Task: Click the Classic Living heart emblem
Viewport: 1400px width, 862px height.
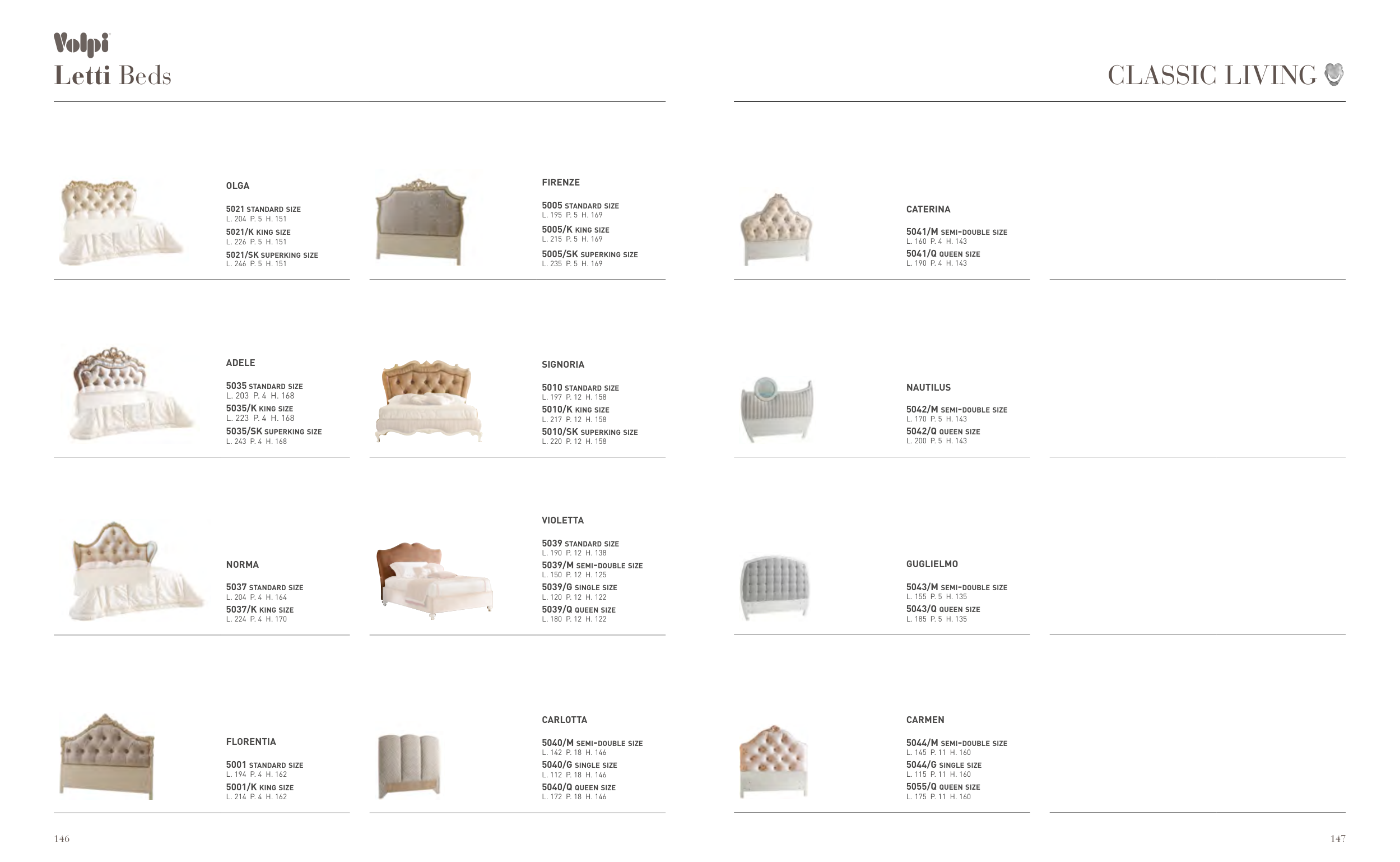Action: tap(1334, 74)
